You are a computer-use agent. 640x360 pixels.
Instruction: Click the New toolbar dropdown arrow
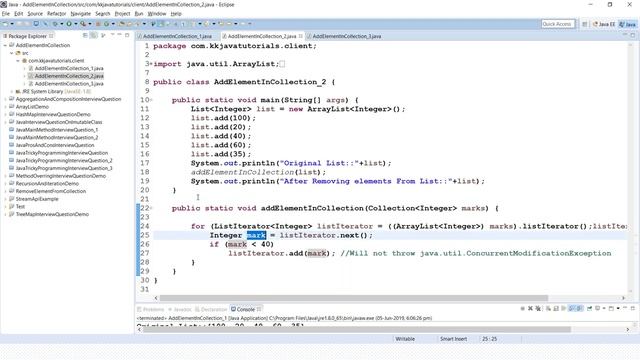(12, 24)
